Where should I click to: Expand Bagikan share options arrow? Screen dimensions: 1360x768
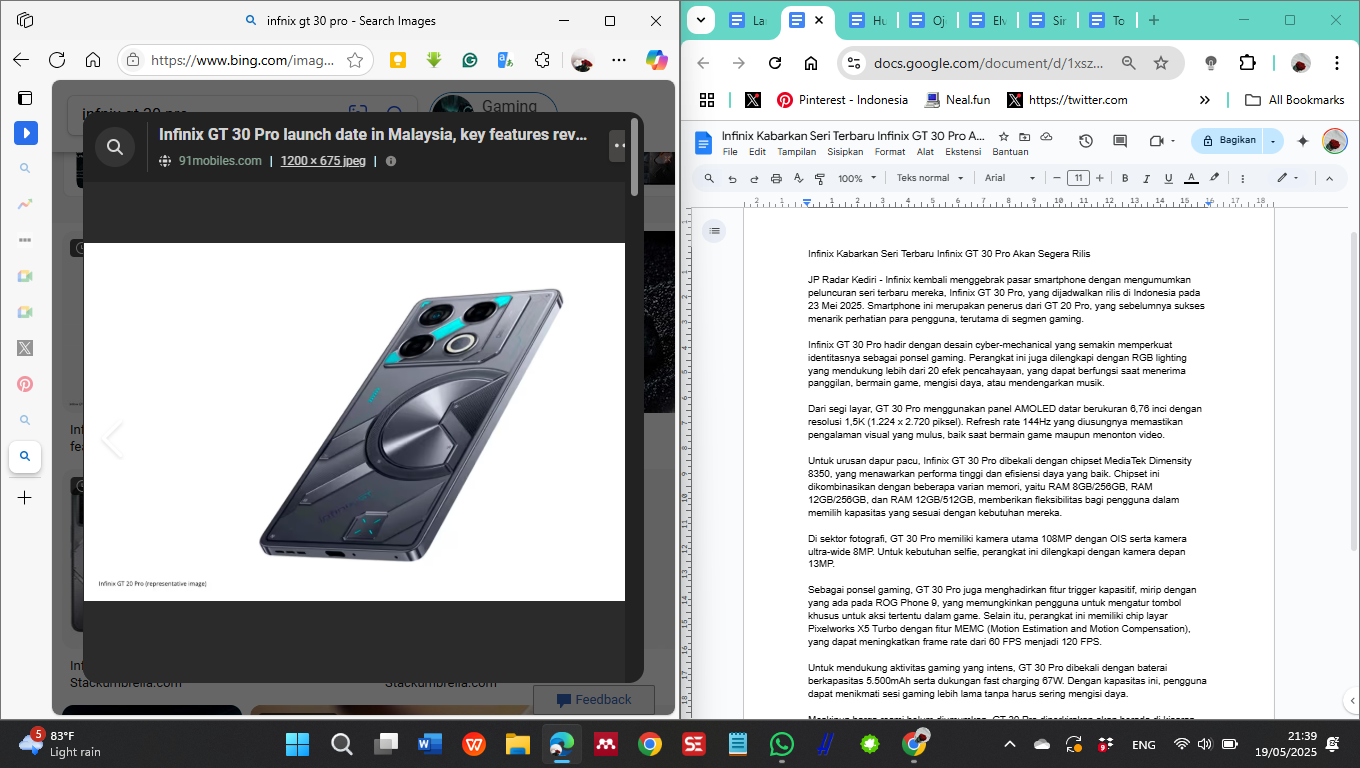pyautogui.click(x=1273, y=141)
